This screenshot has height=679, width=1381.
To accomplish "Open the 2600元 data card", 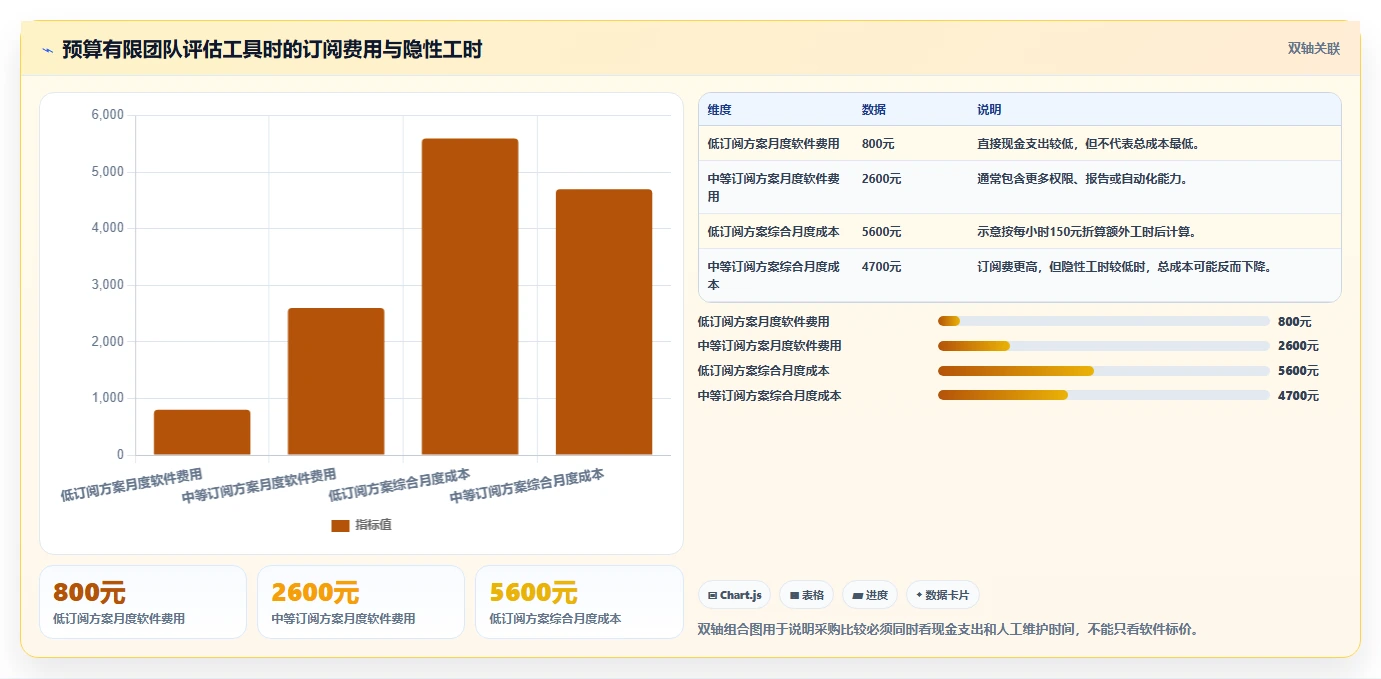I will (361, 602).
